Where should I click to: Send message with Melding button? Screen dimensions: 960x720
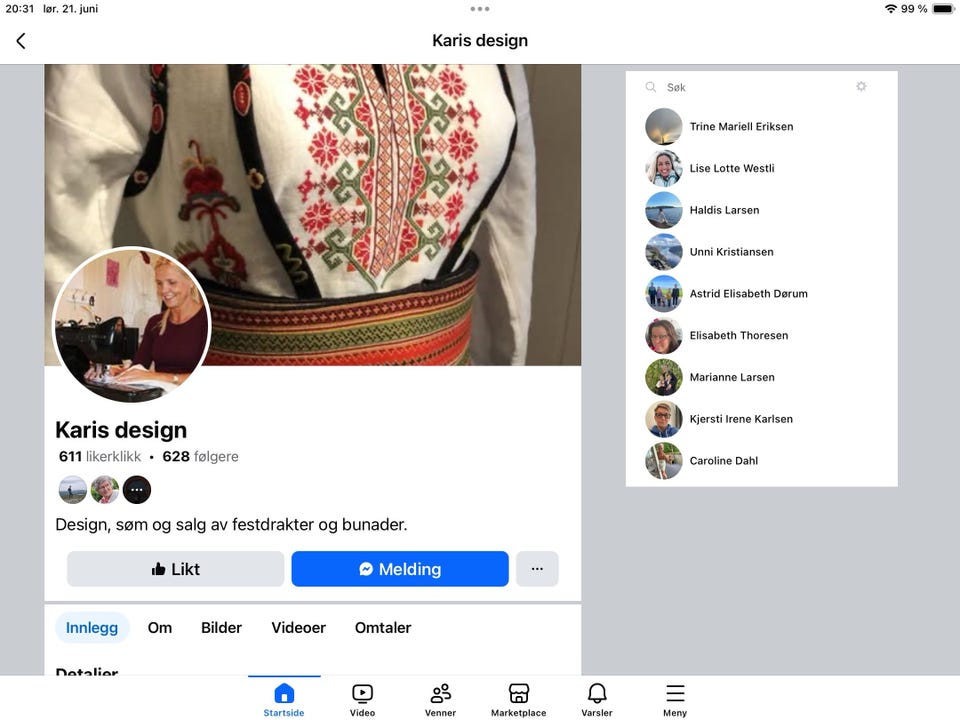[400, 569]
